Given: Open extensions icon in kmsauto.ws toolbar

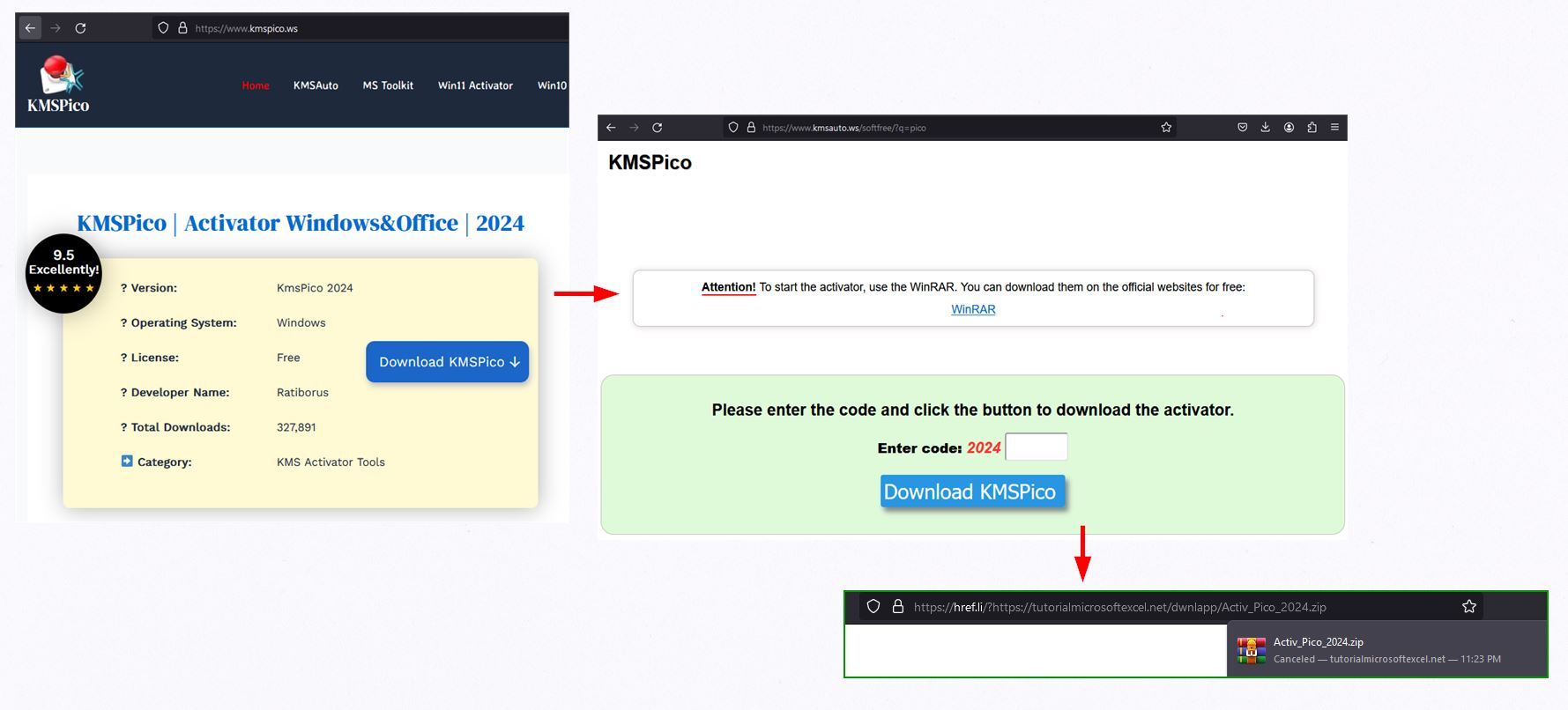Looking at the screenshot, I should point(1312,128).
